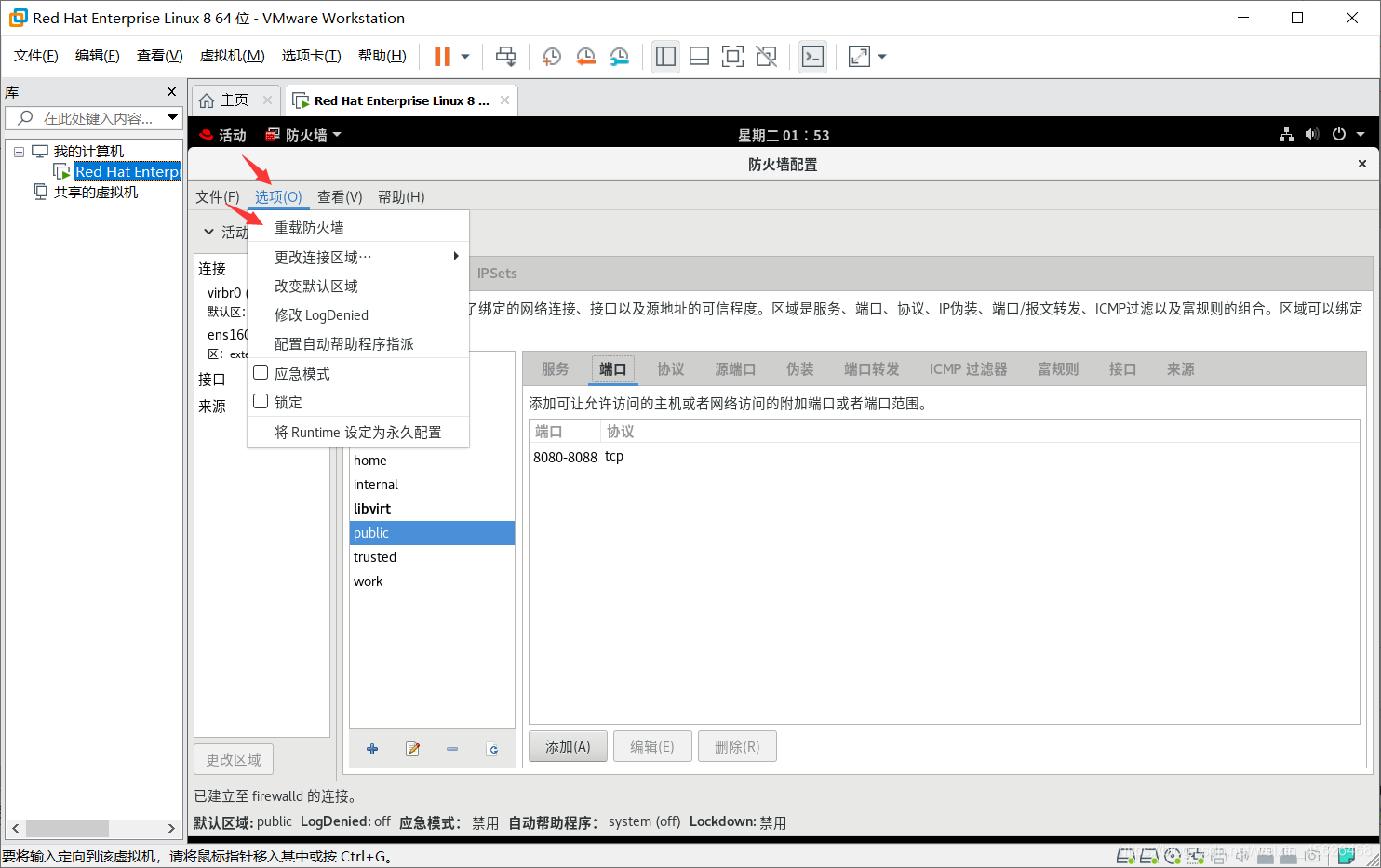Switch to 服务 tab
The image size is (1381, 868).
click(x=556, y=369)
